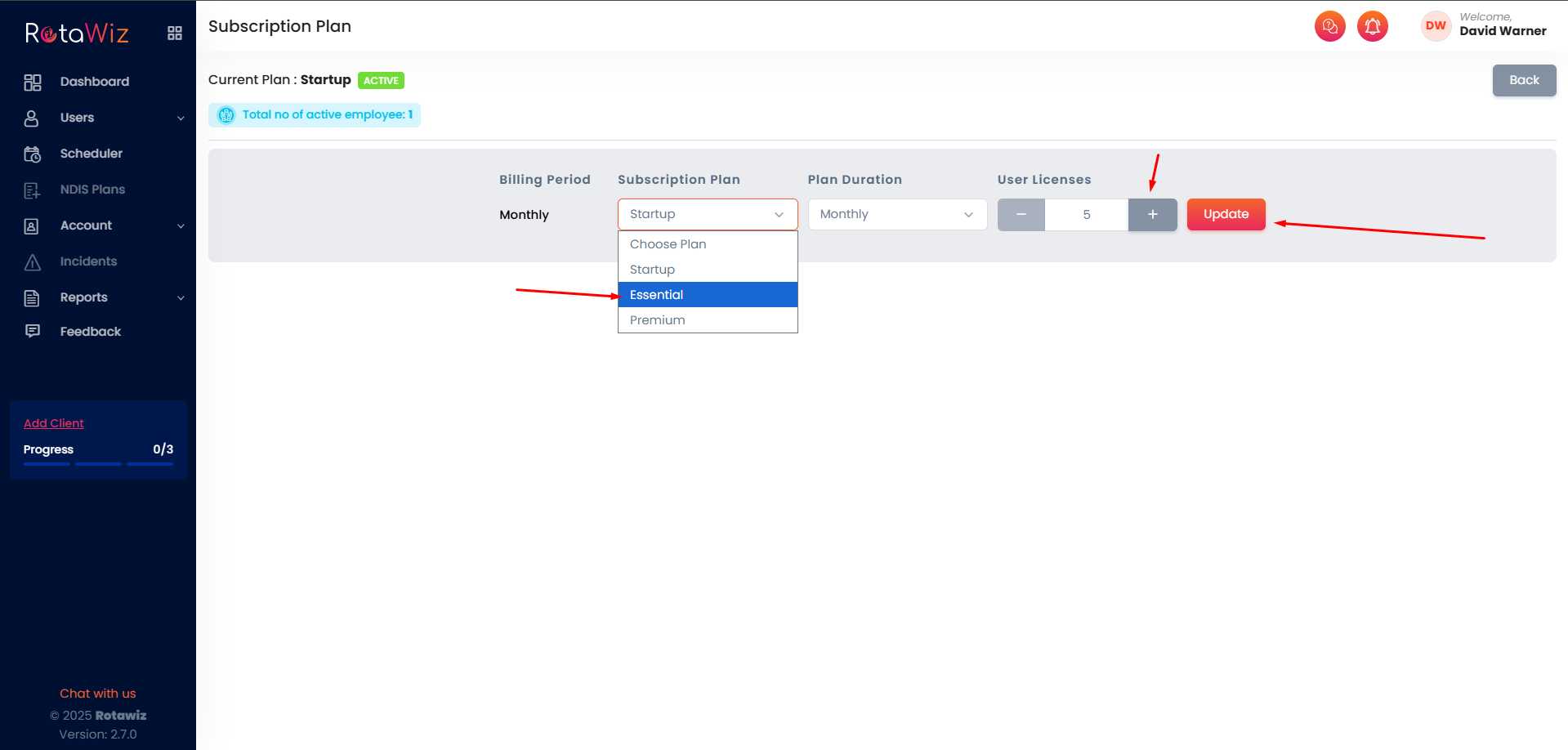Image resolution: width=1568 pixels, height=750 pixels.
Task: Open the Scheduler calendar icon
Action: 33,154
